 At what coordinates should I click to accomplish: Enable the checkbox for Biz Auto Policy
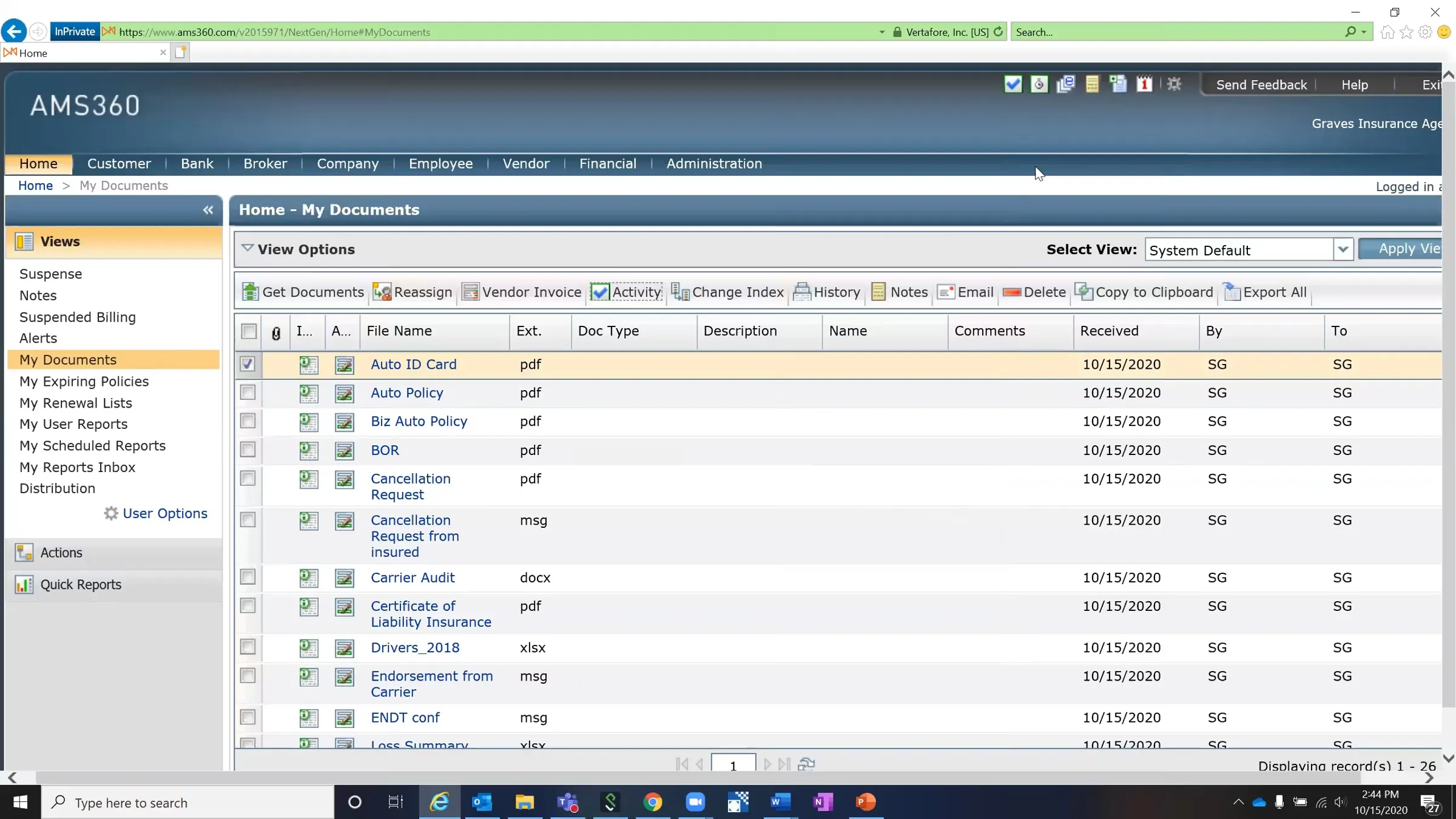click(248, 421)
